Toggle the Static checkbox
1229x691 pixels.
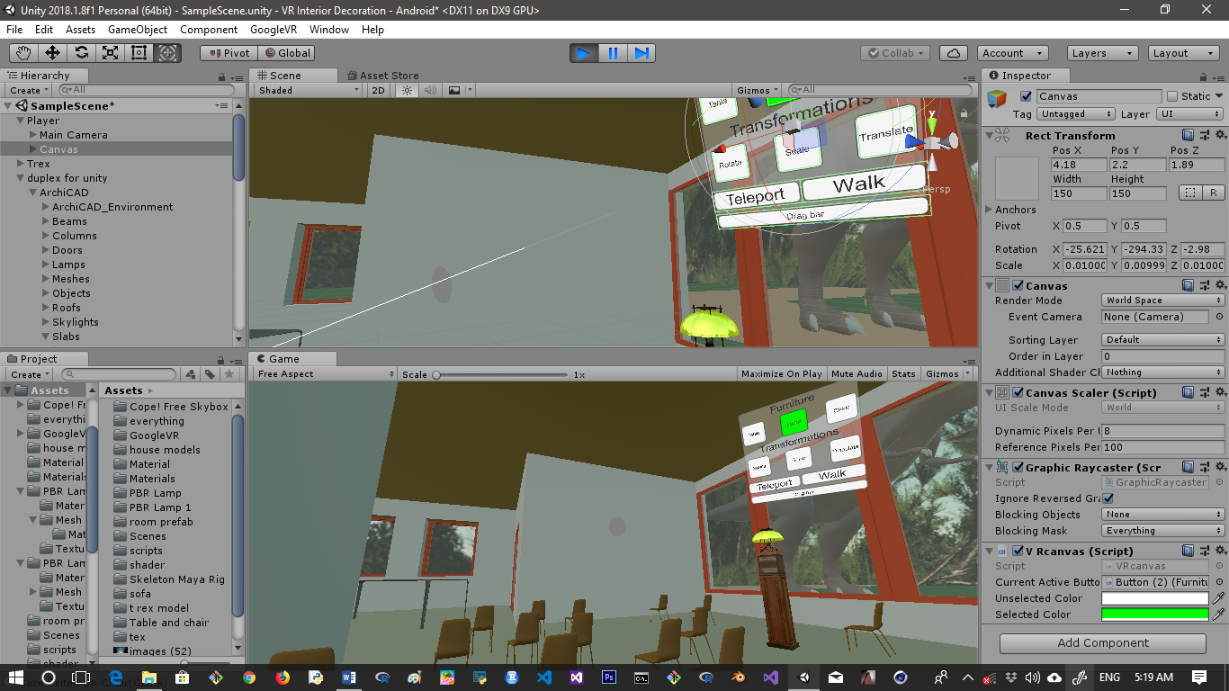point(1172,97)
